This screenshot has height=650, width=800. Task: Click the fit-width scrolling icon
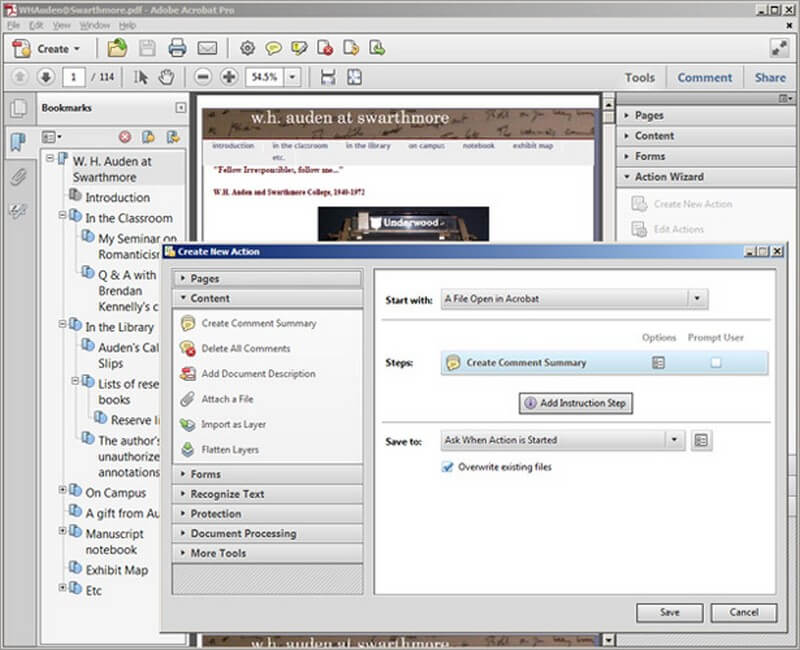click(x=328, y=77)
